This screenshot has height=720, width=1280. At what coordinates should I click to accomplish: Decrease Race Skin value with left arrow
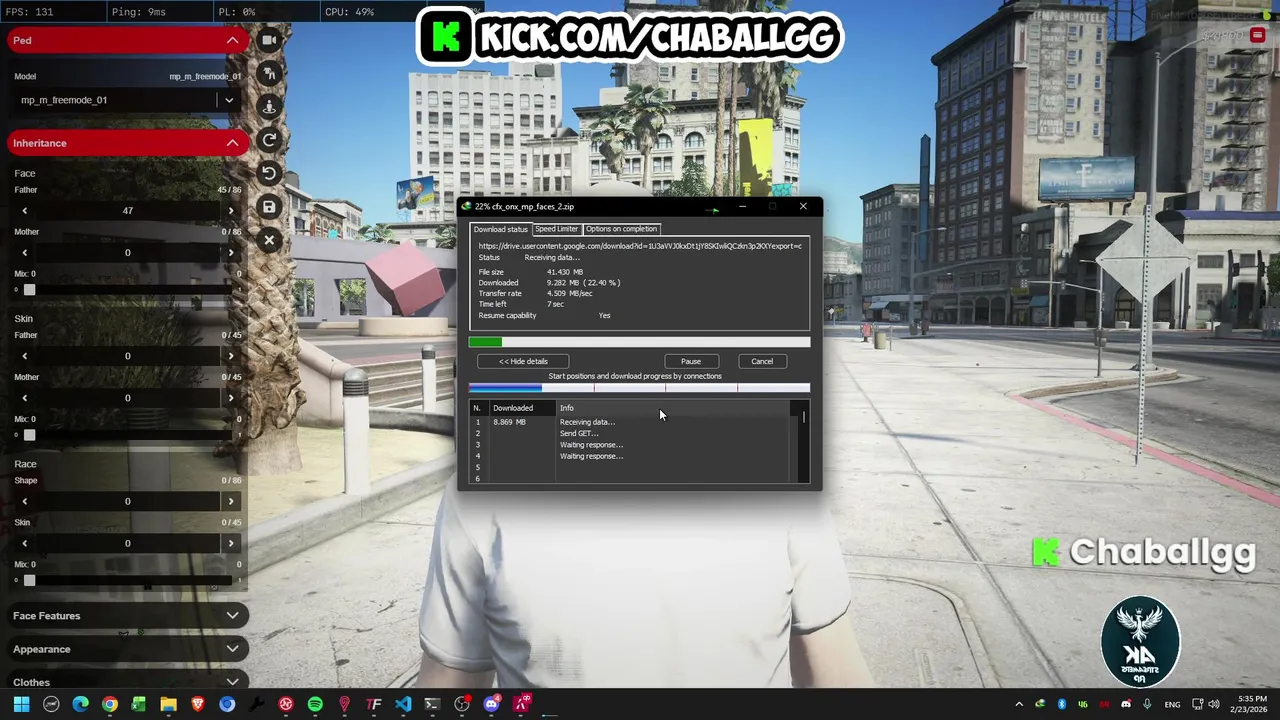pos(25,544)
